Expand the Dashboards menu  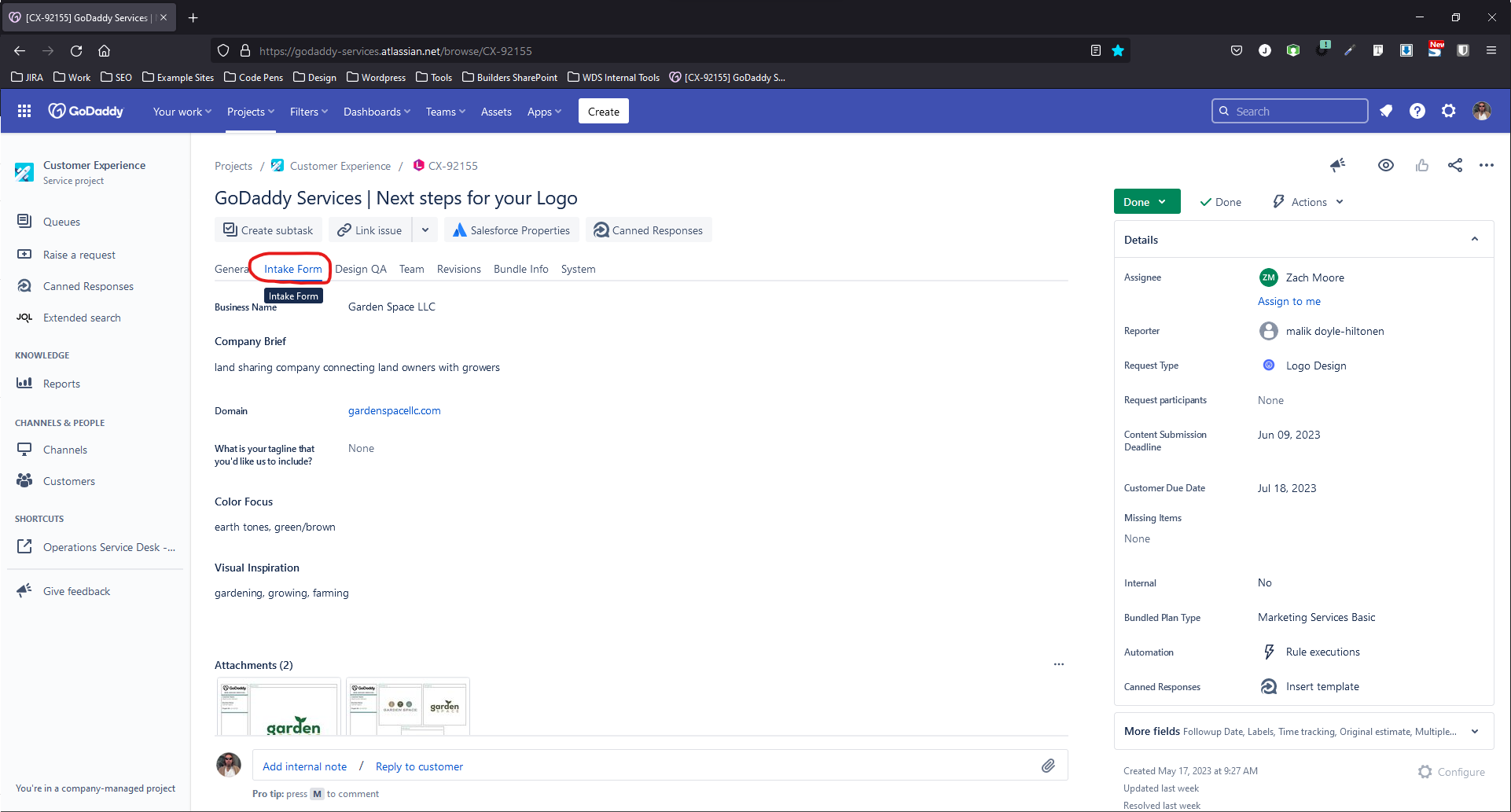377,112
